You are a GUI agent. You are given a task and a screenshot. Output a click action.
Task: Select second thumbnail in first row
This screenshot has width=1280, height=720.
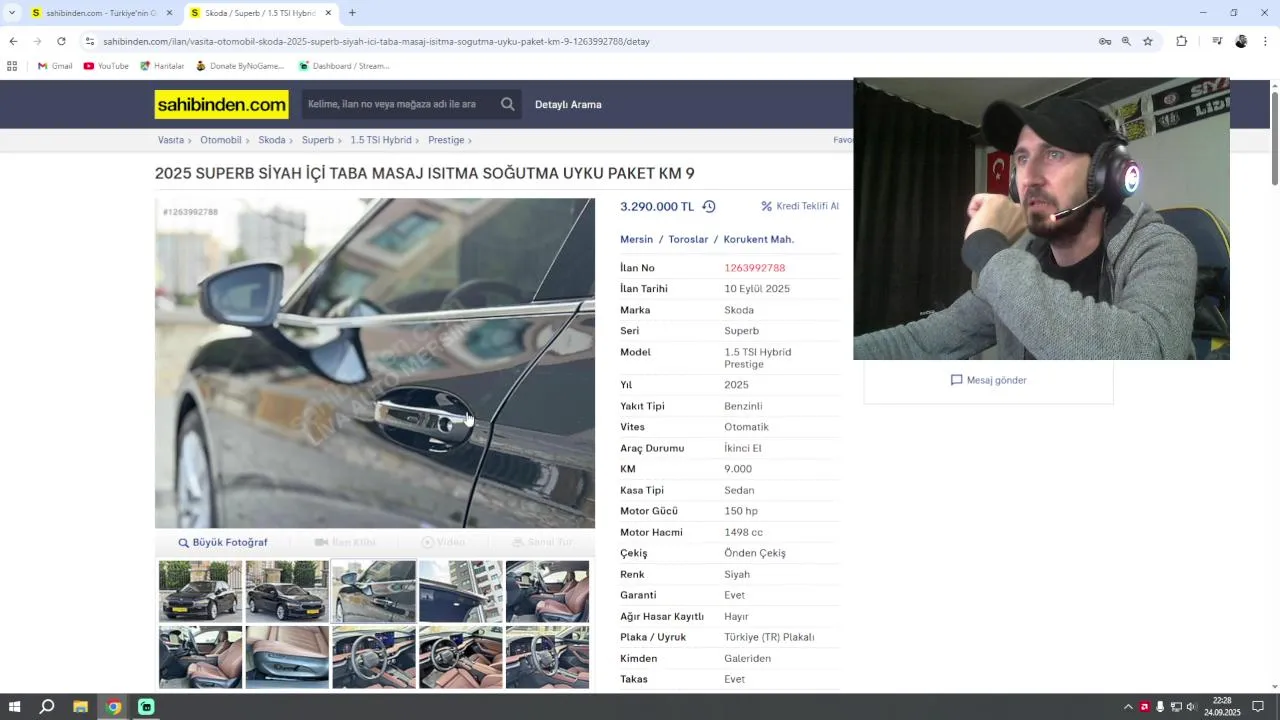[287, 591]
